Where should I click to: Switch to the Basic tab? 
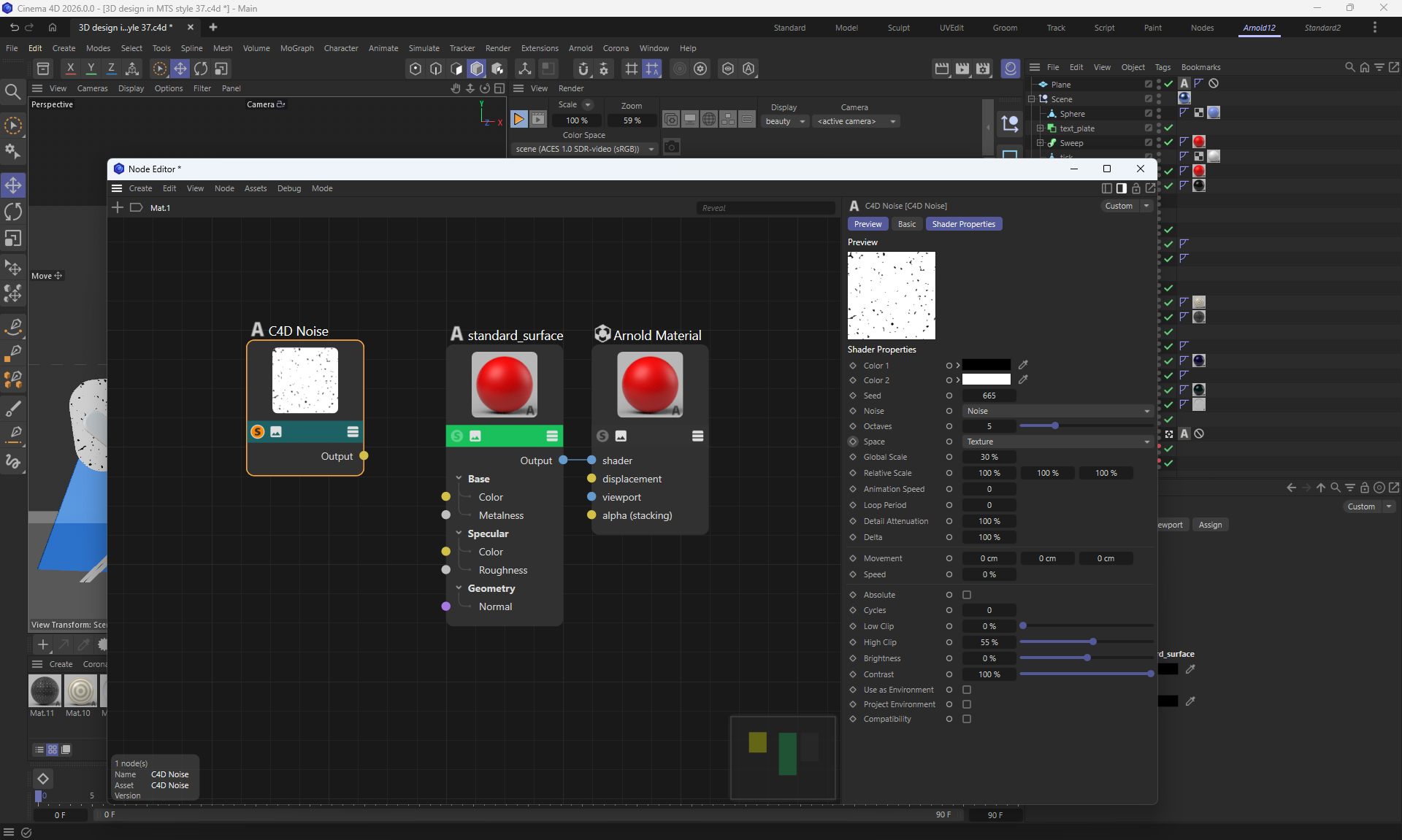[906, 224]
